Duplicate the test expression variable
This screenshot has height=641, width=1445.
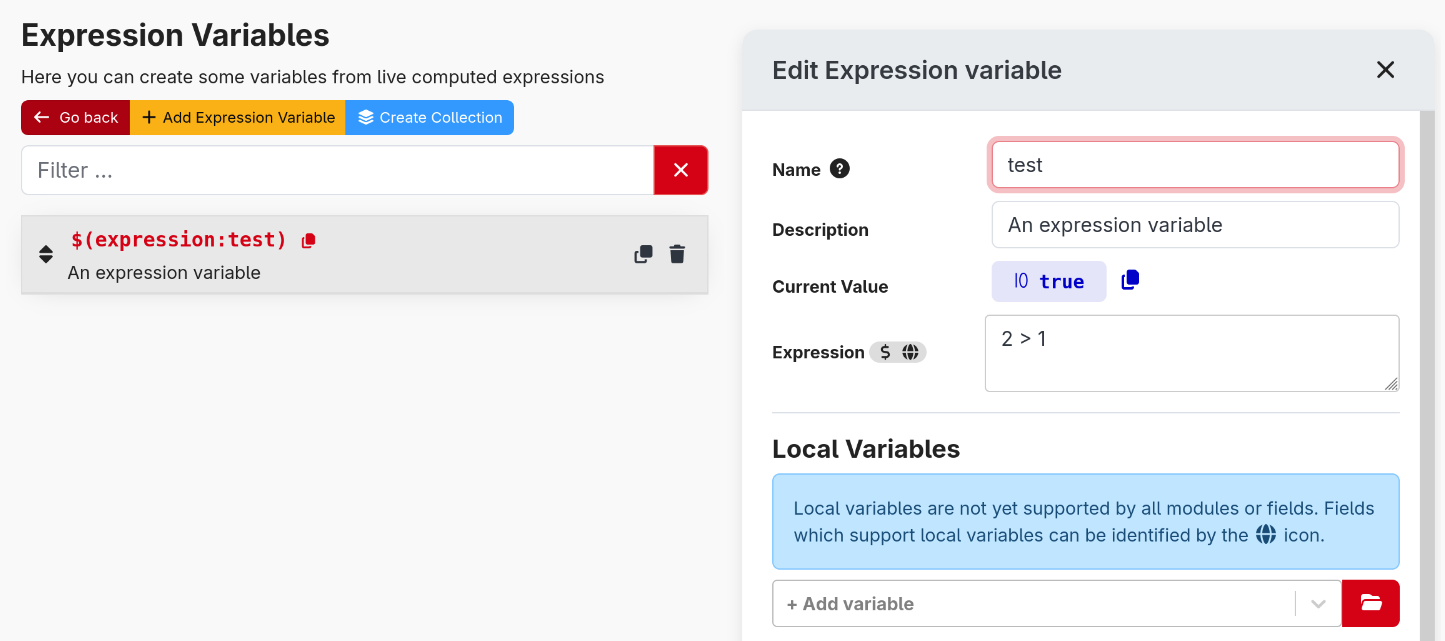(642, 254)
